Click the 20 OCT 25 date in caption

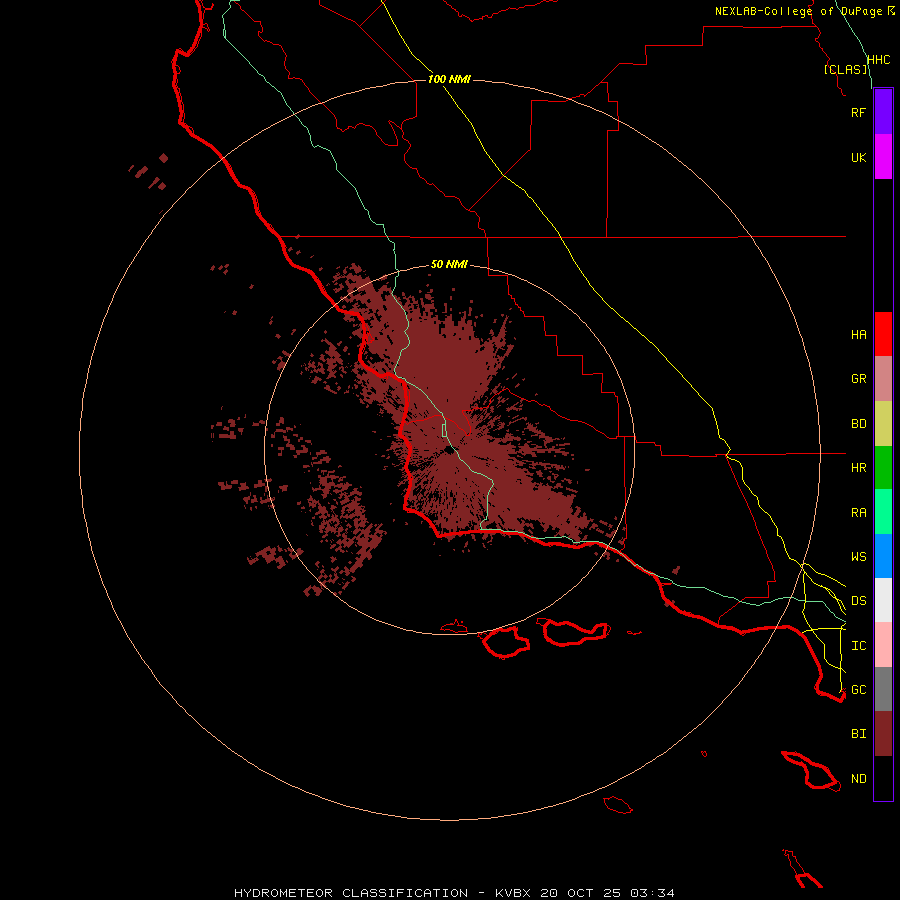point(581,893)
